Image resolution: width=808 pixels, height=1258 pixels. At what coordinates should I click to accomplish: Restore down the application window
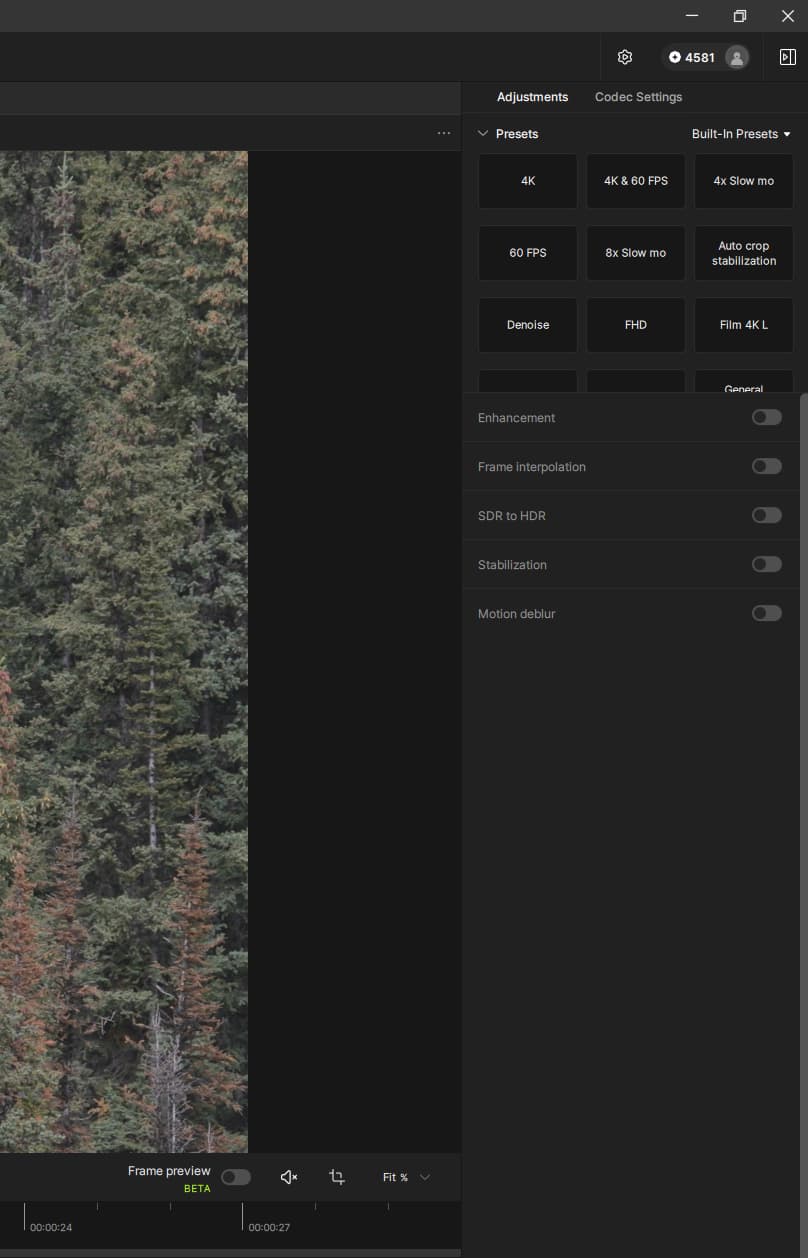(740, 16)
